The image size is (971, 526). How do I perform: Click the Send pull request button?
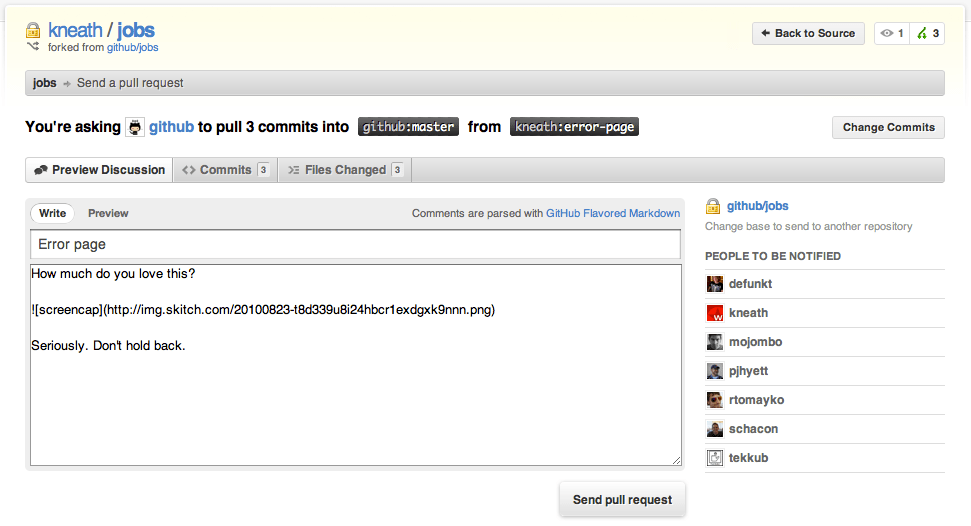click(x=622, y=499)
